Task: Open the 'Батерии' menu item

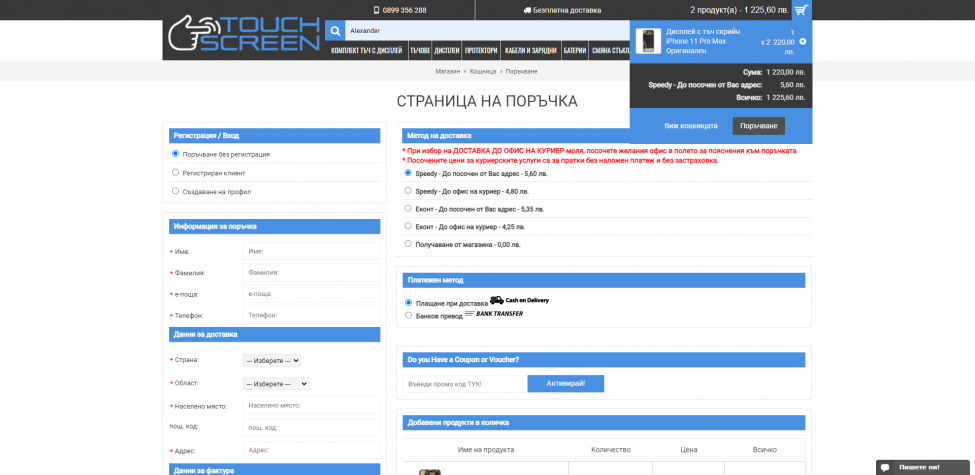Action: (575, 50)
